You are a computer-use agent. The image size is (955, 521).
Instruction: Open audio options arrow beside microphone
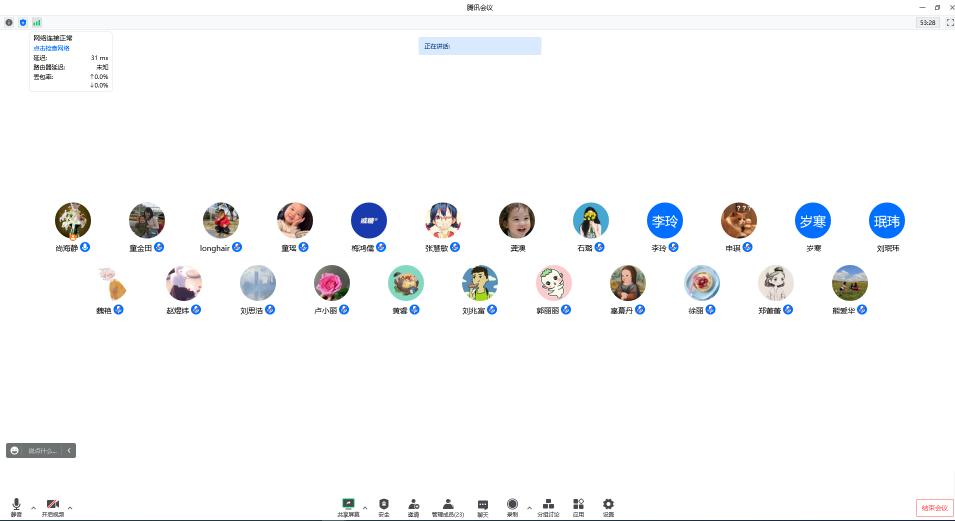[x=33, y=508]
